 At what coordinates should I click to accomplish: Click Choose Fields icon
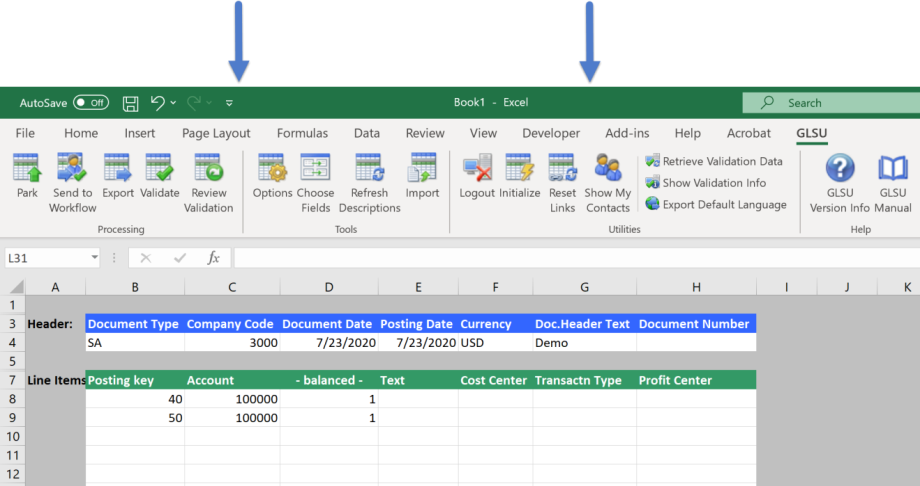[315, 183]
